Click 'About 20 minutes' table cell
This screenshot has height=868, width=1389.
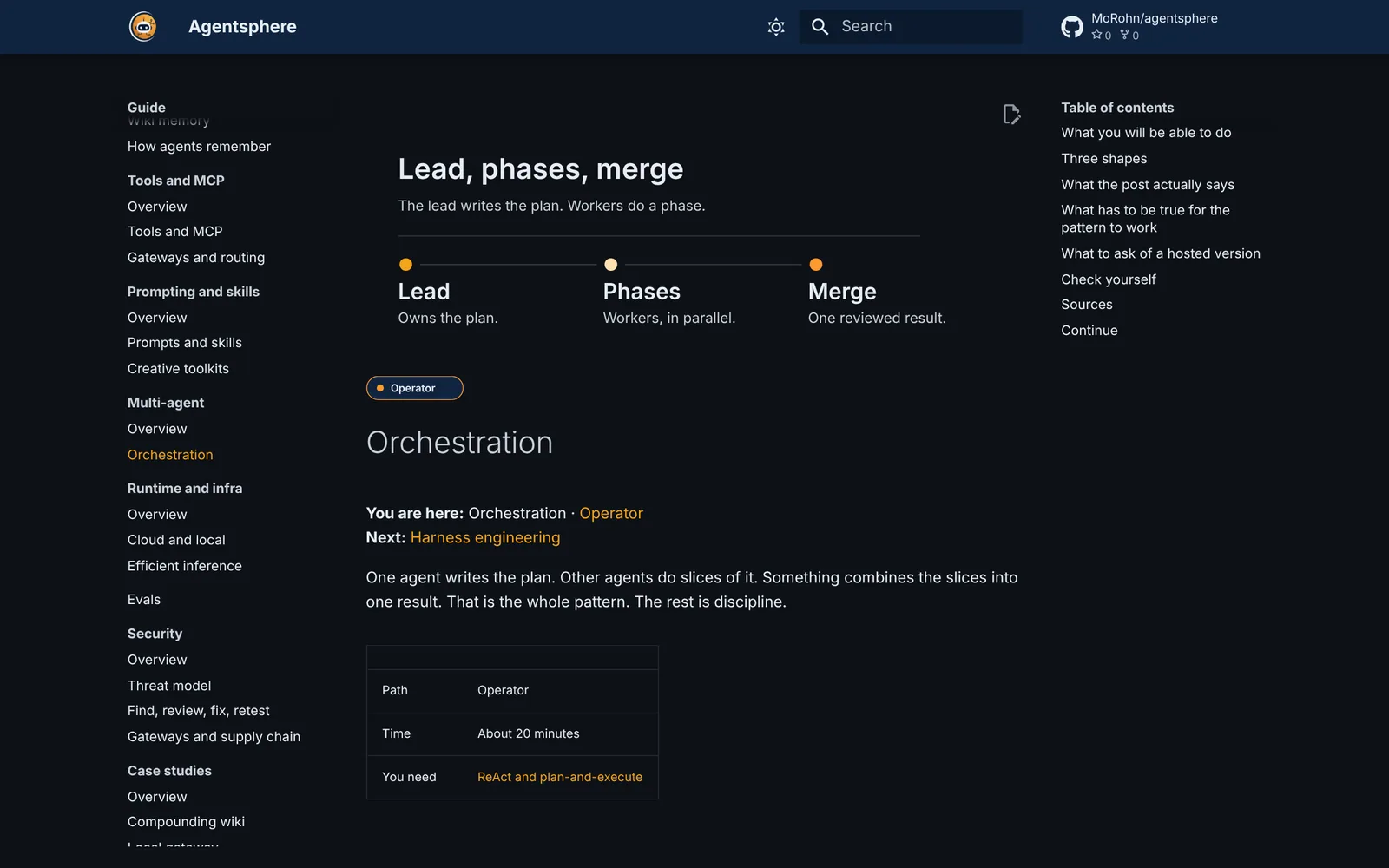pyautogui.click(x=529, y=733)
